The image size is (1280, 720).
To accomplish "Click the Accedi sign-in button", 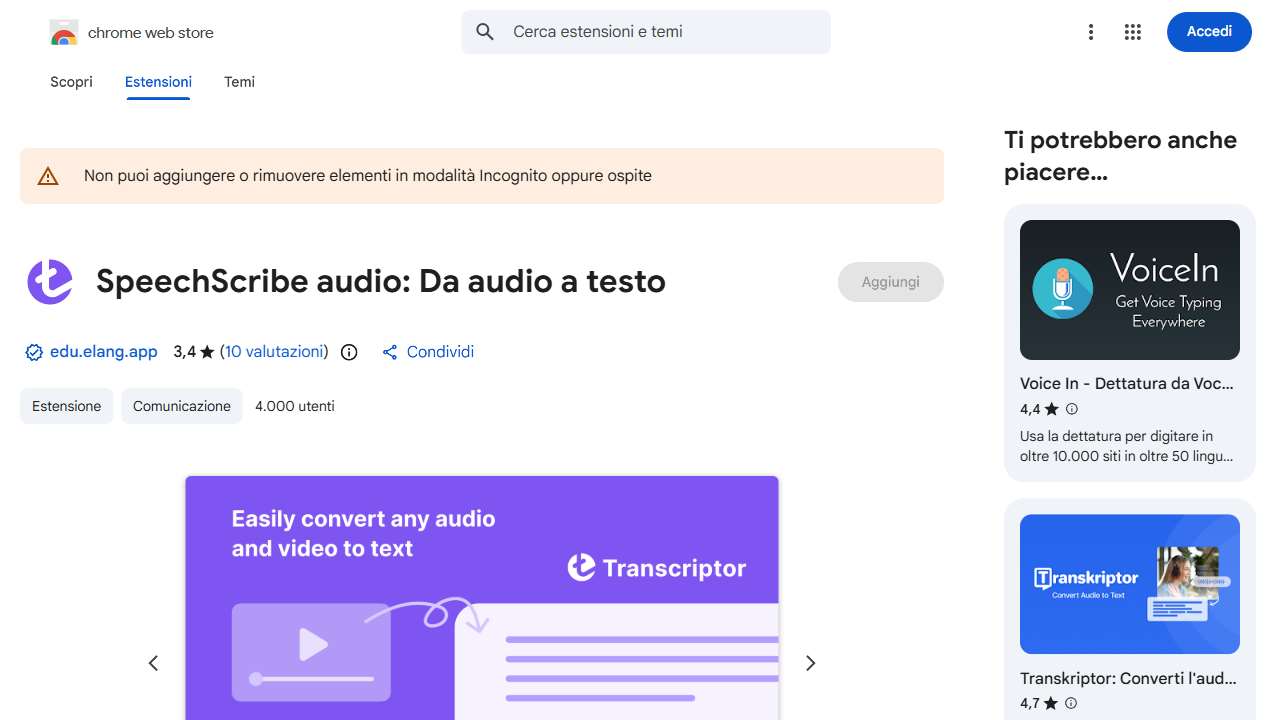I will click(x=1209, y=32).
